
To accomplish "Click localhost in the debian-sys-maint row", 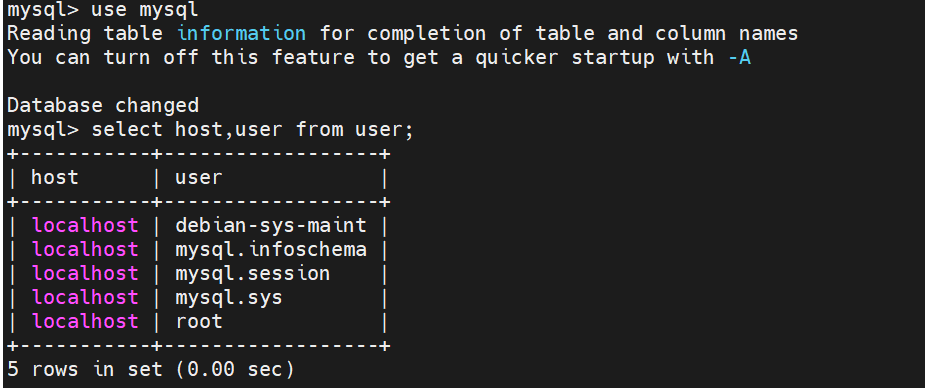I will pos(85,225).
